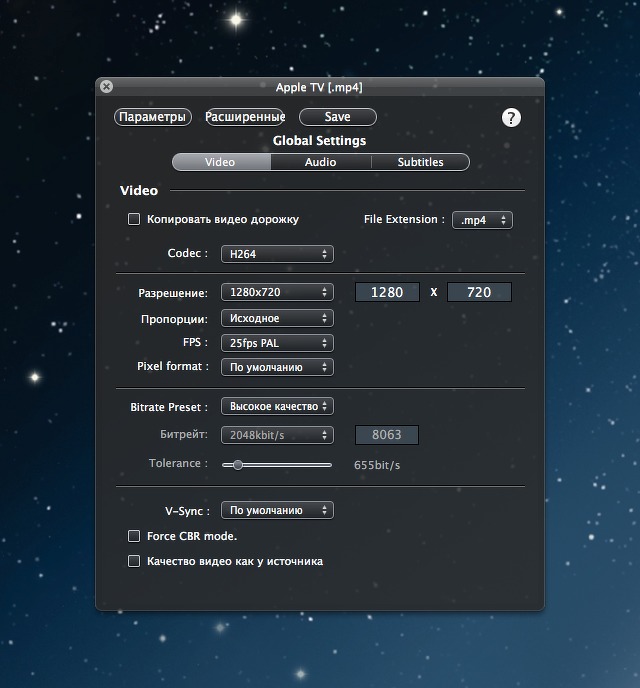This screenshot has height=688, width=640.
Task: Open the Pixel format dropdown
Action: pyautogui.click(x=277, y=367)
